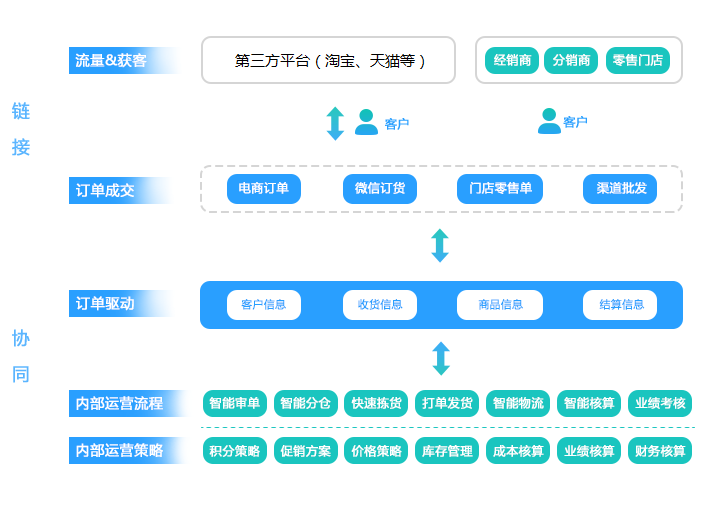Click the 智能核算 pill
Image resolution: width=708 pixels, height=508 pixels.
[x=589, y=403]
